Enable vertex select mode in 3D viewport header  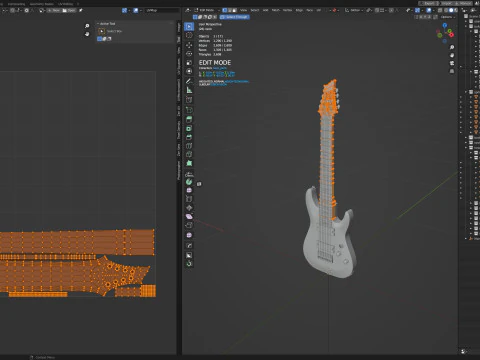tap(225, 10)
